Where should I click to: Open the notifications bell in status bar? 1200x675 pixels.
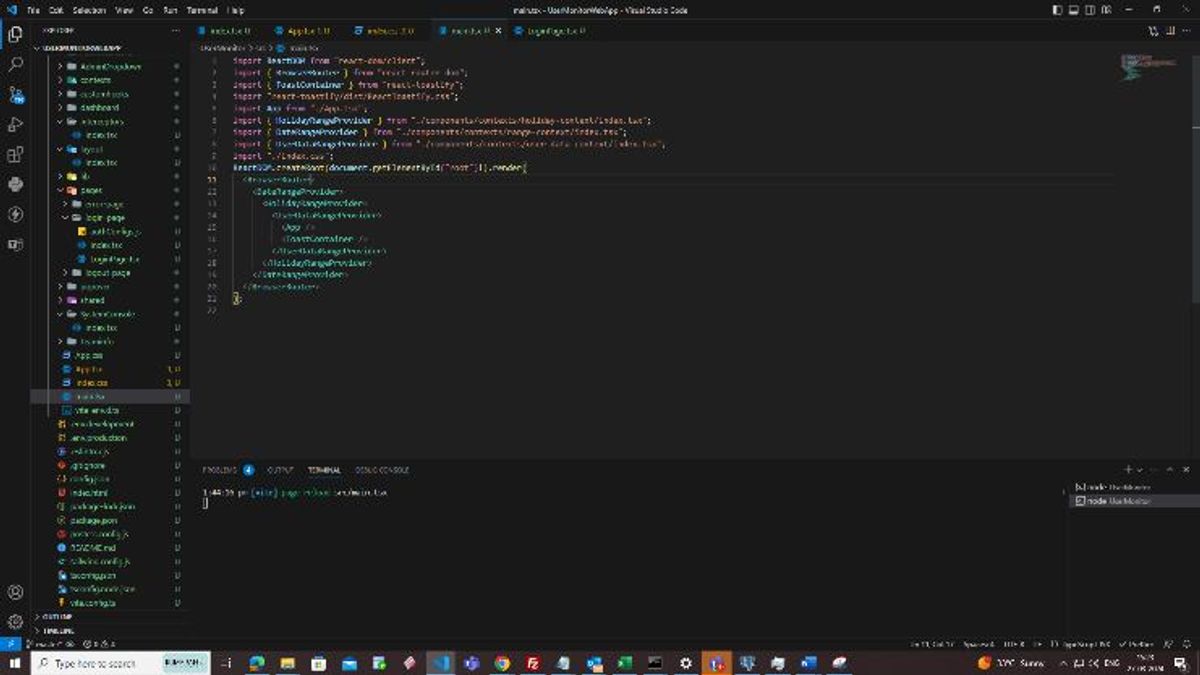coord(1185,644)
